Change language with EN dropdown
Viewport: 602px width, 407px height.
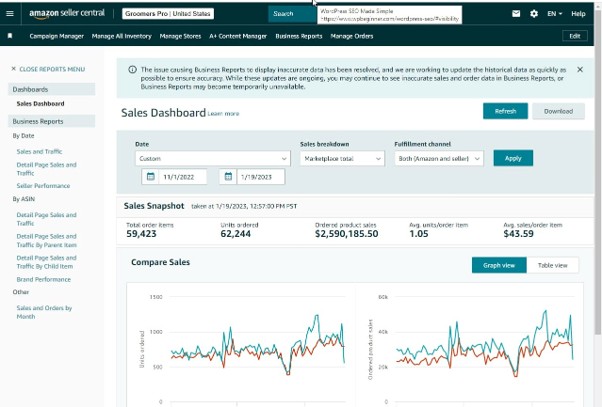(554, 13)
